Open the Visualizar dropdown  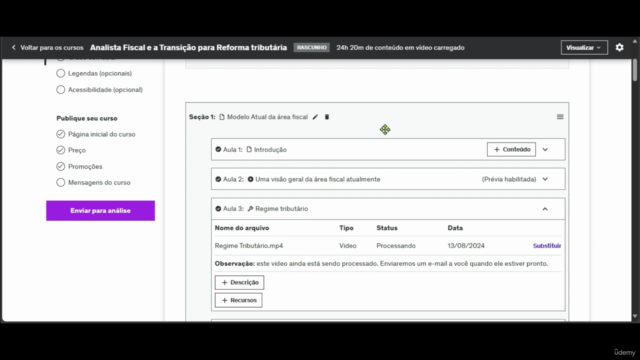(x=584, y=48)
